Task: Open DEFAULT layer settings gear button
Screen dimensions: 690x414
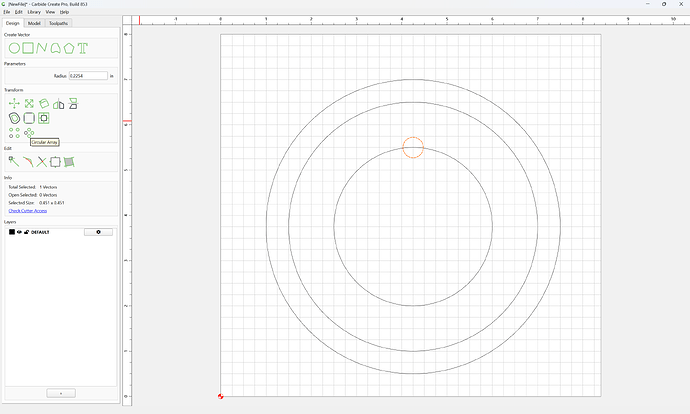Action: pyautogui.click(x=98, y=232)
